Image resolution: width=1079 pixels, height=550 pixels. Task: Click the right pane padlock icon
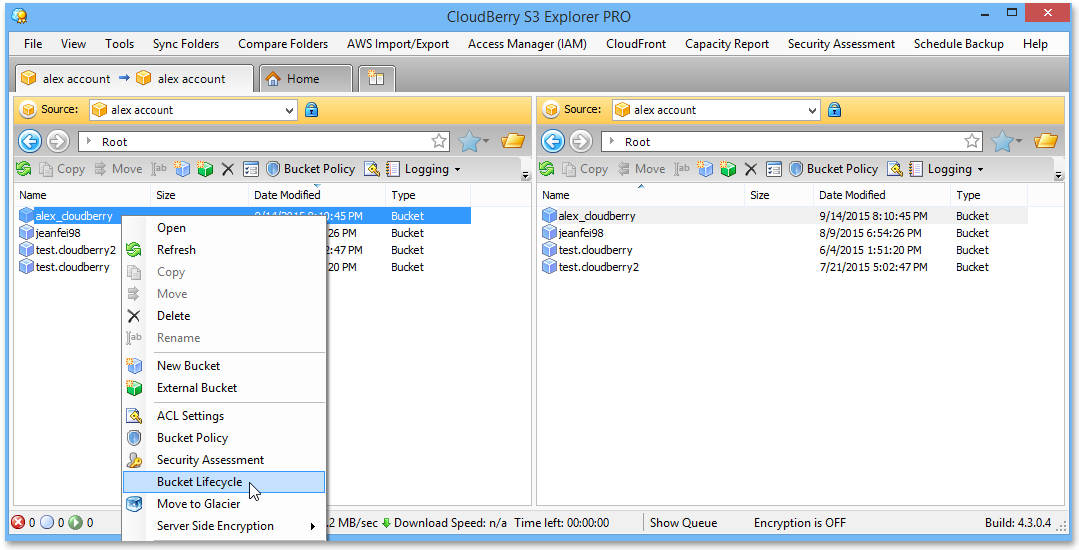[834, 109]
